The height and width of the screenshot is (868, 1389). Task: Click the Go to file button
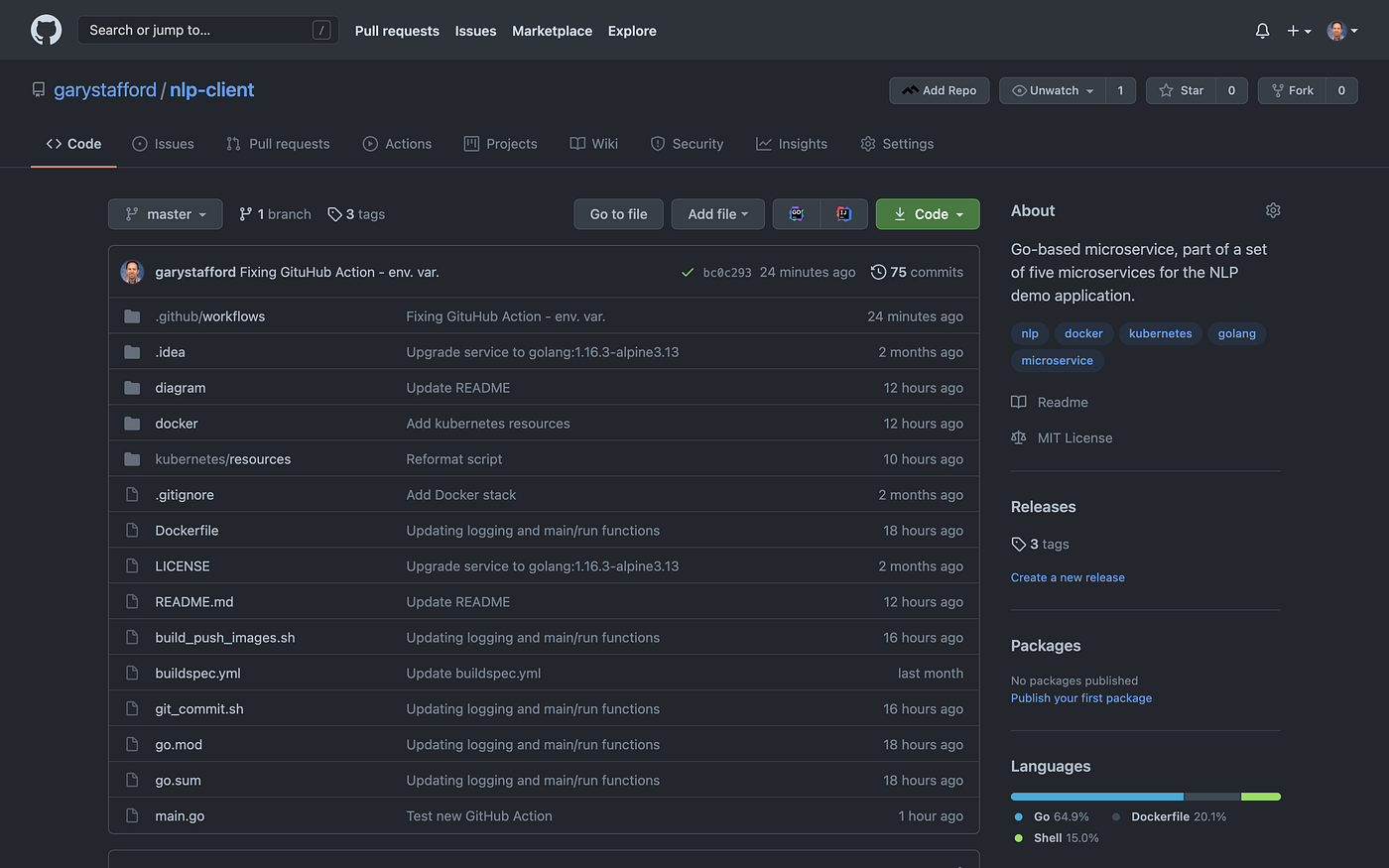coord(619,214)
